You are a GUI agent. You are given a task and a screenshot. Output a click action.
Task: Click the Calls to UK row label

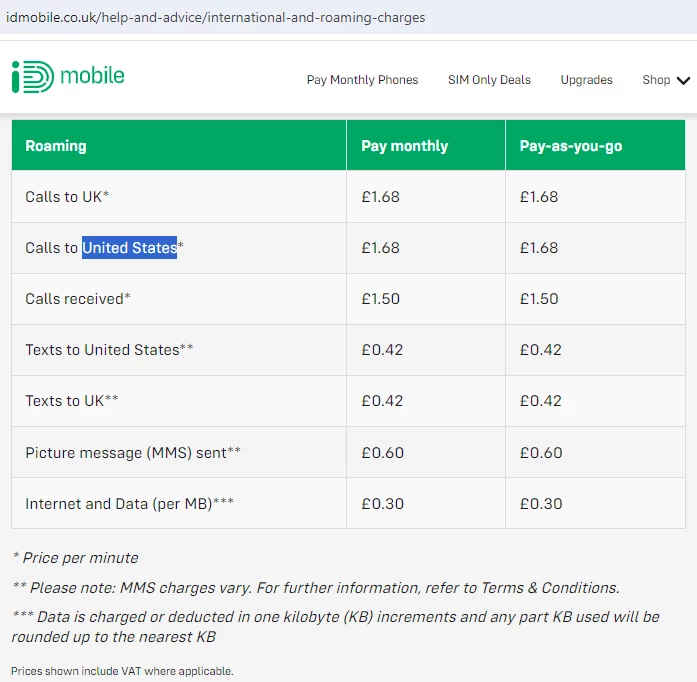[66, 197]
